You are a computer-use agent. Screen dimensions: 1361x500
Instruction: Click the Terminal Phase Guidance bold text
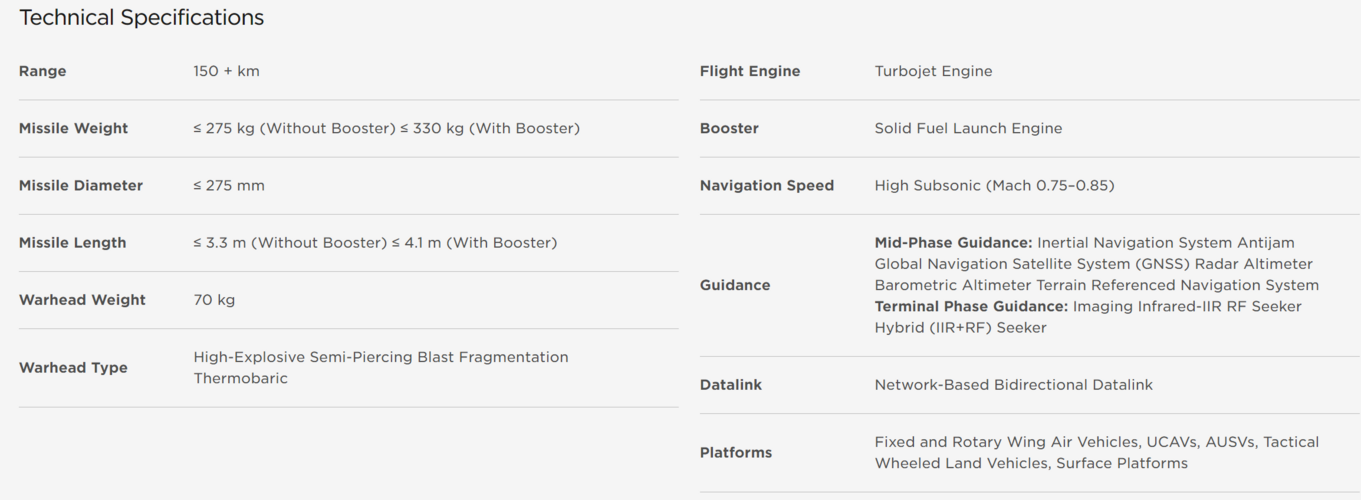click(x=971, y=306)
